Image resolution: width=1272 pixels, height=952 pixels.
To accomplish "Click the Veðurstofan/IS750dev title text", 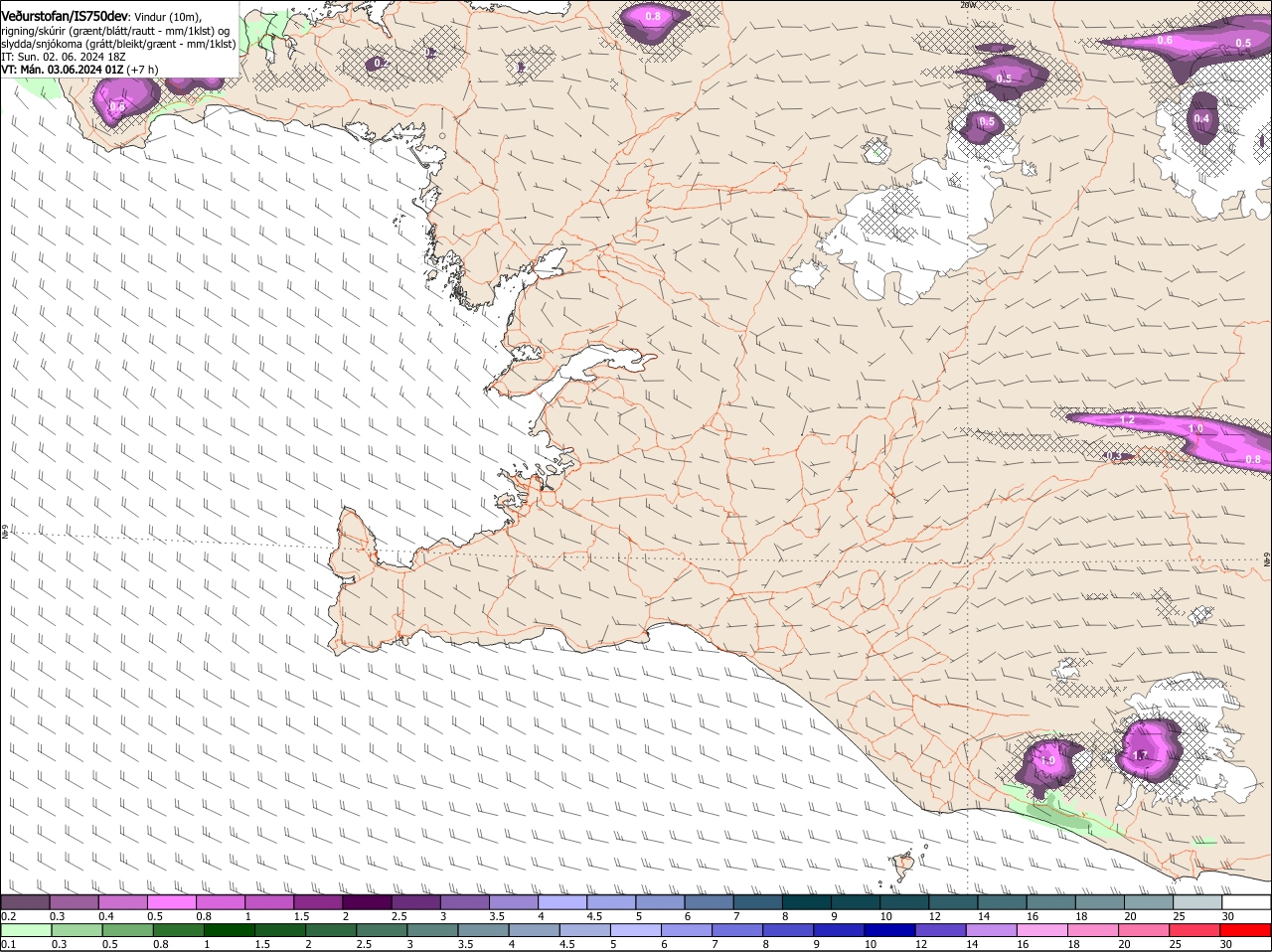I will click(65, 16).
